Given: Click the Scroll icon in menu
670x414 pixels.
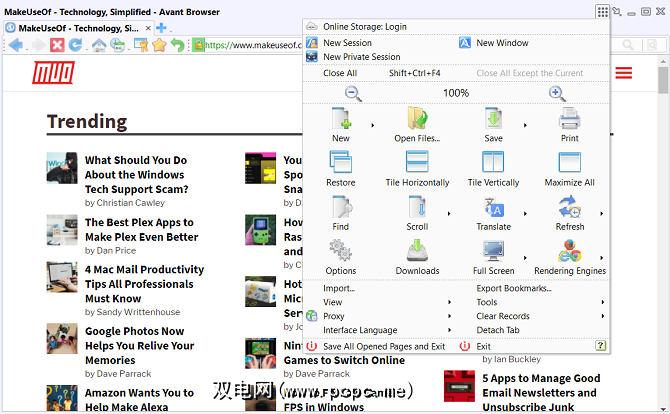Looking at the screenshot, I should pos(417,207).
